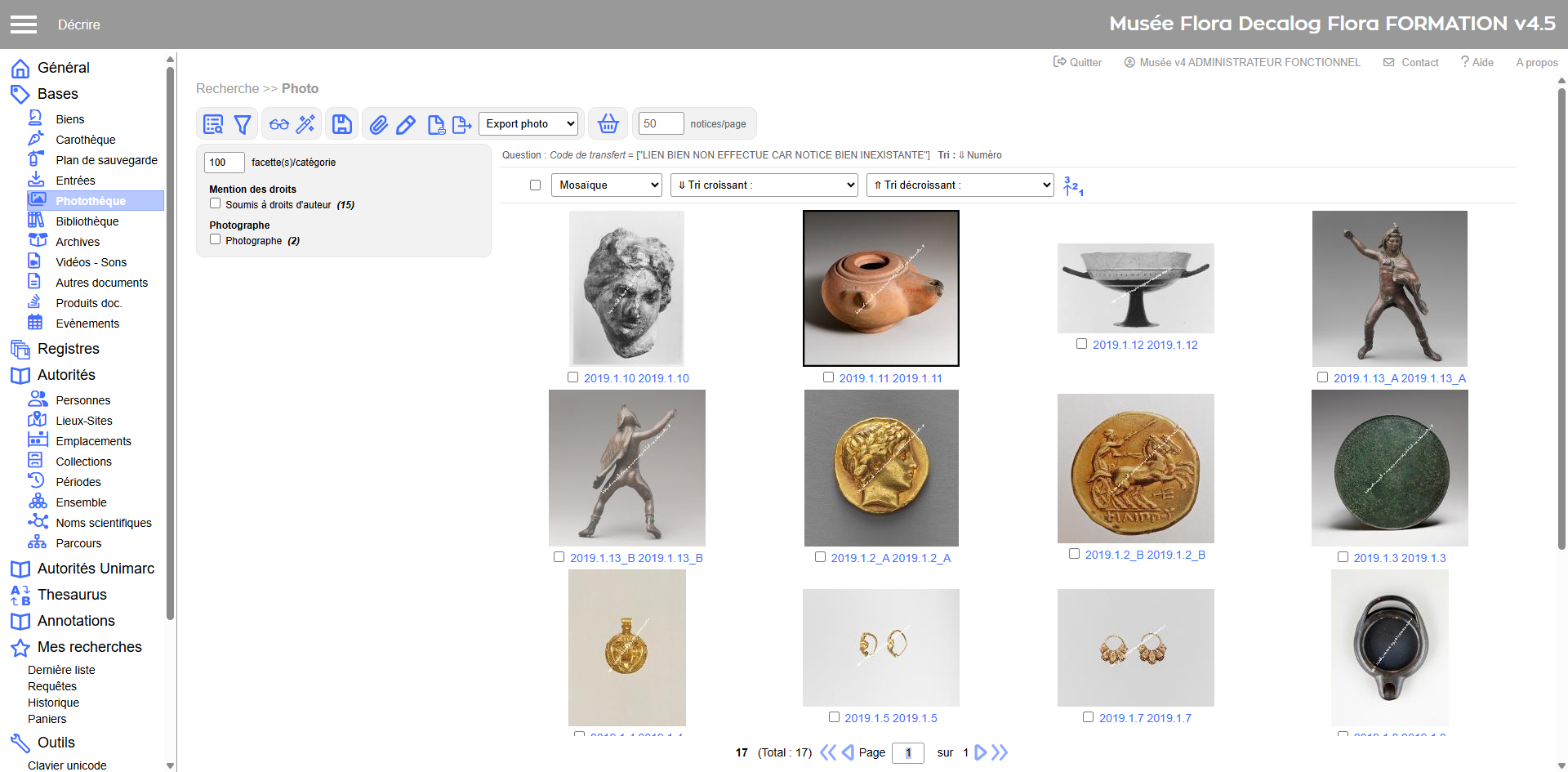Go to next page arrow
Screen dimensions: 1568x772
click(x=981, y=752)
